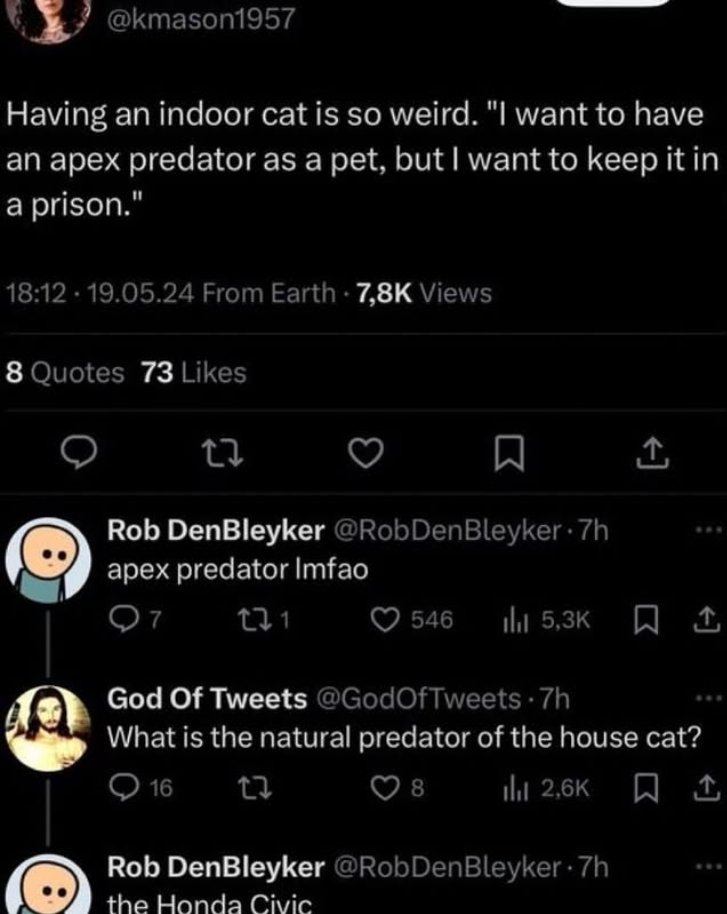The width and height of the screenshot is (727, 914).
Task: Reply to the 'apex predator lmfao' tweet
Action: pos(119,620)
